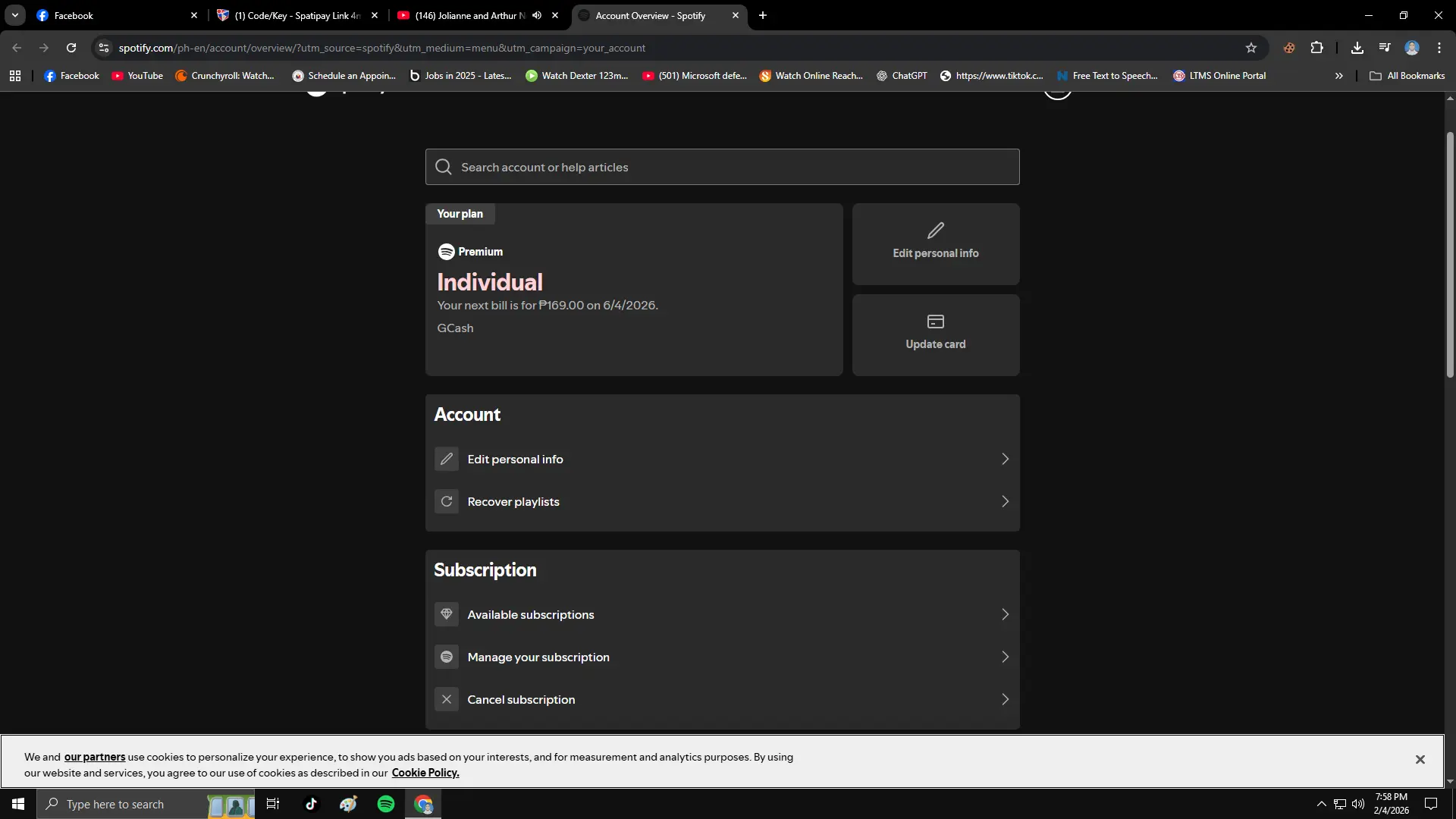The image size is (1456, 819).
Task: Switch to the Code/Key Spatipay Link tab
Action: coord(296,15)
